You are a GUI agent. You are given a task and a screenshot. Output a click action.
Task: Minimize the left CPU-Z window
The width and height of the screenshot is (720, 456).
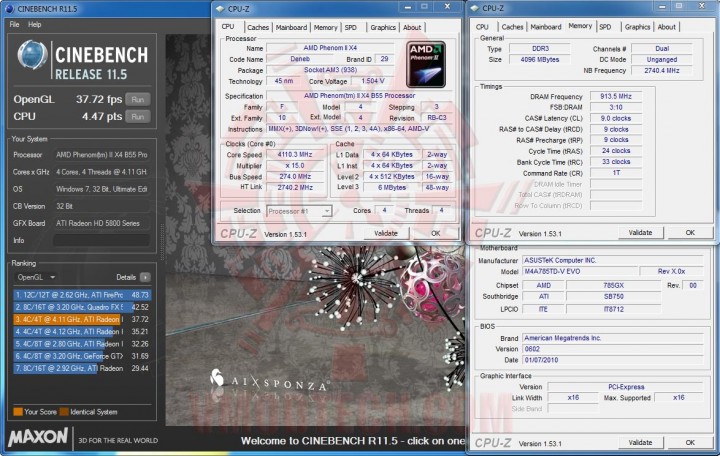(x=408, y=6)
